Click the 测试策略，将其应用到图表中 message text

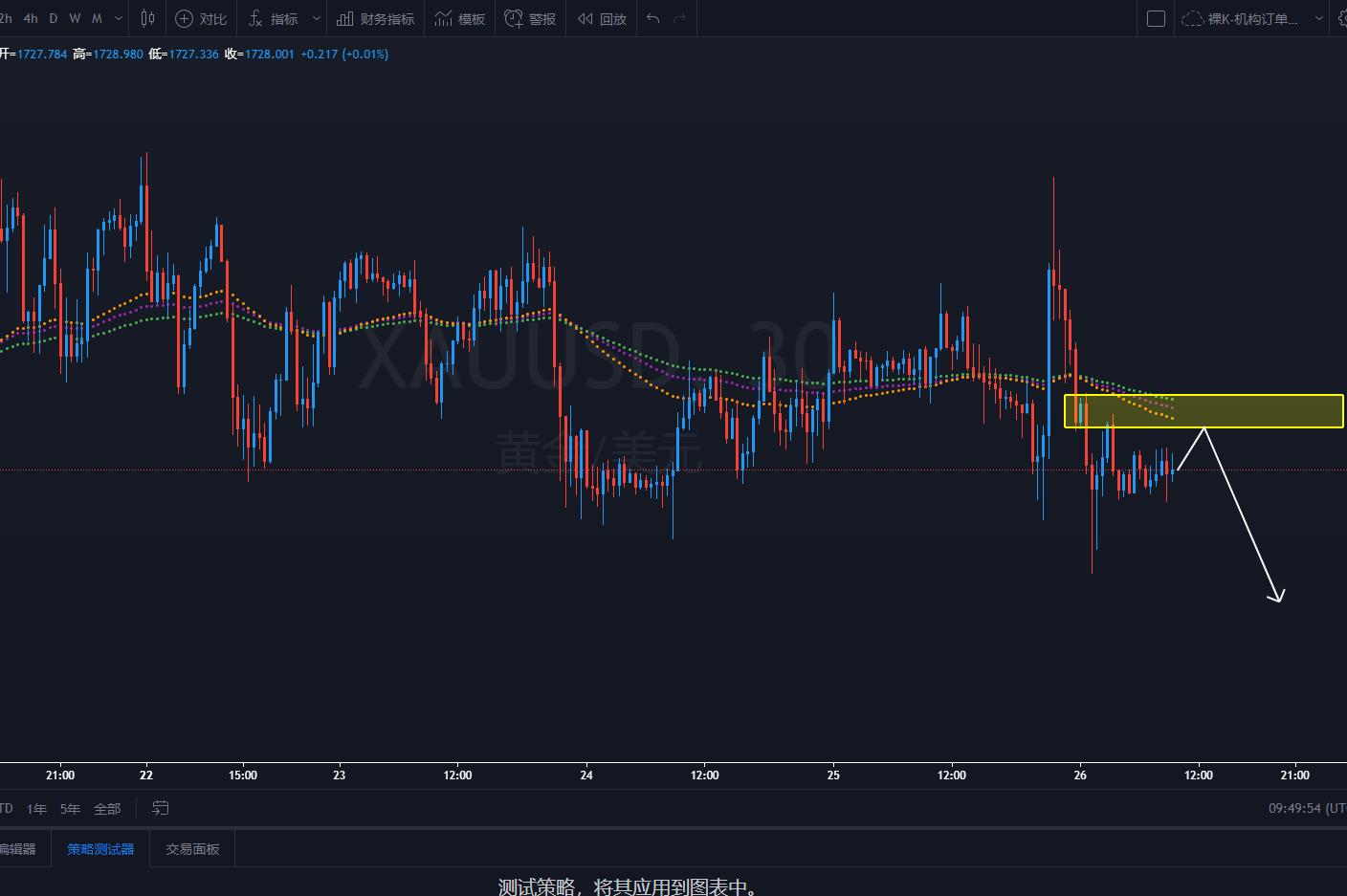(630, 886)
